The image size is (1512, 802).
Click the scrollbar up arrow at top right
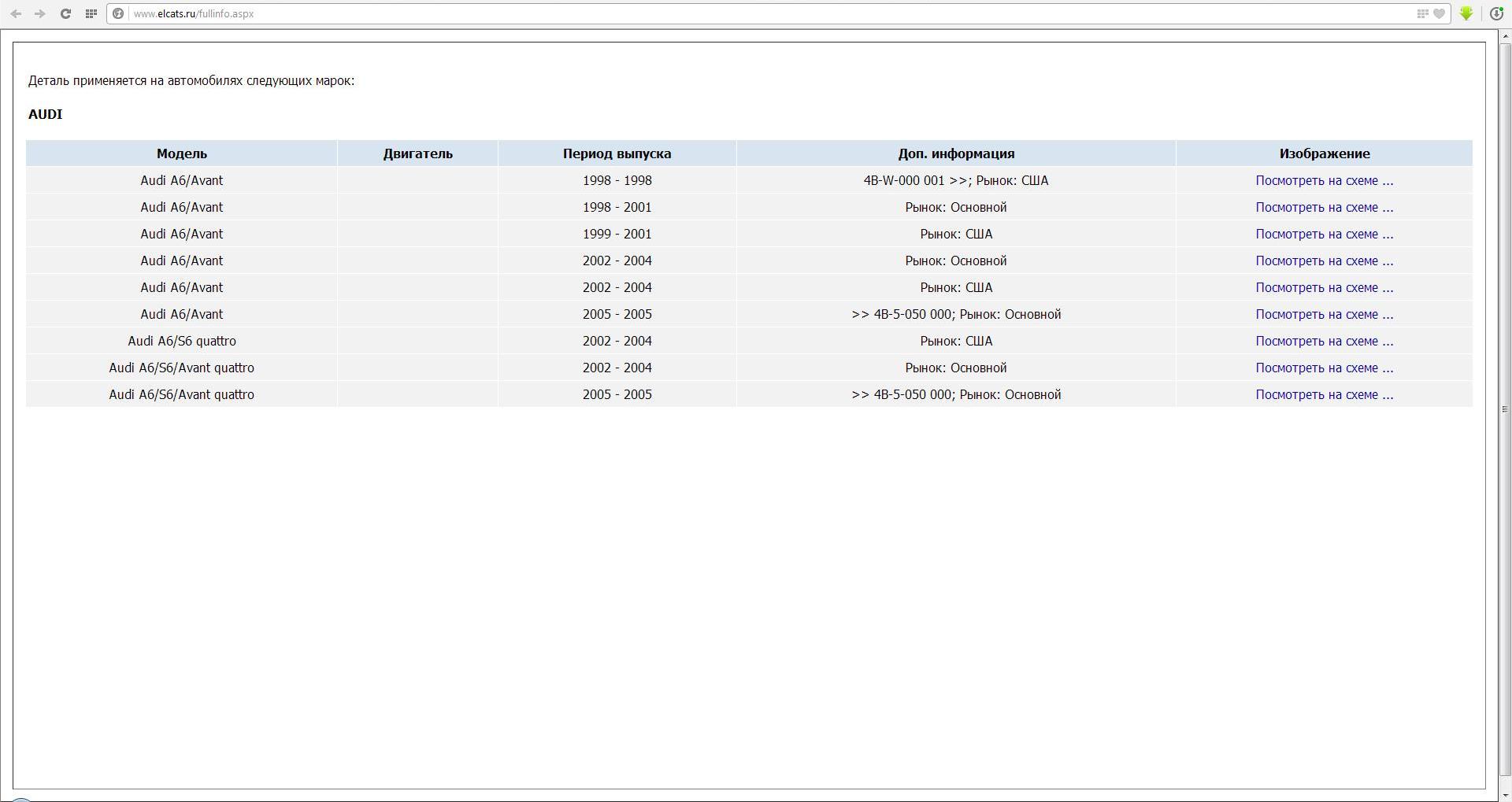(1505, 36)
